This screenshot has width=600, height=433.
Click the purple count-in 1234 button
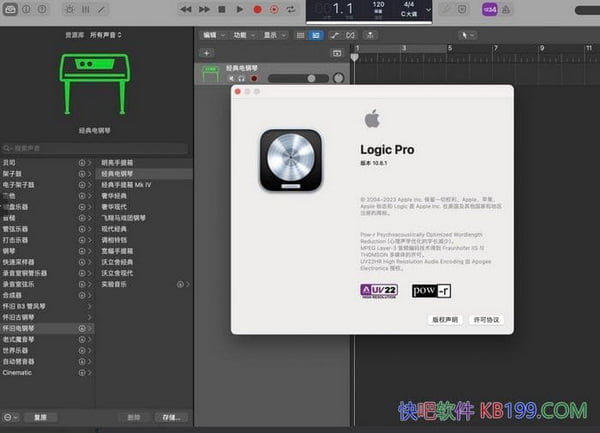pos(489,9)
